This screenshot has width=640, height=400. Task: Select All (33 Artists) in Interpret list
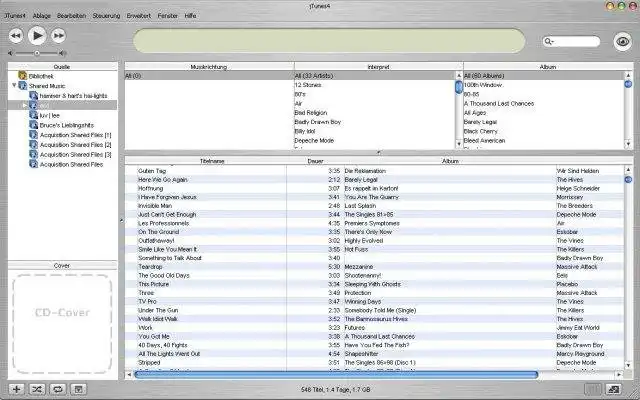point(313,76)
